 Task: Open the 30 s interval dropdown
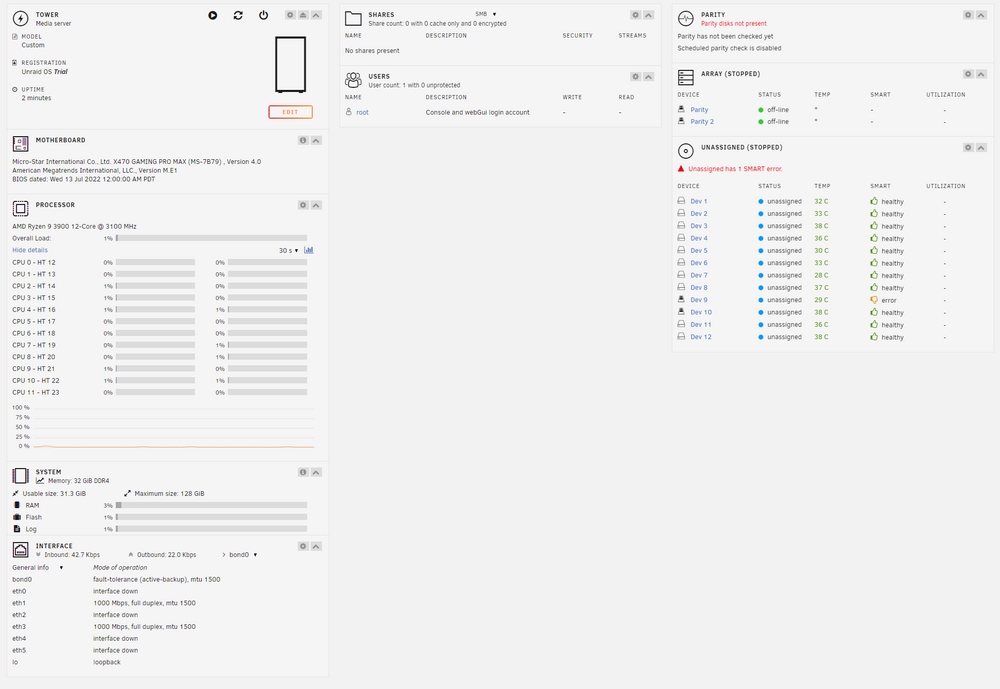288,251
